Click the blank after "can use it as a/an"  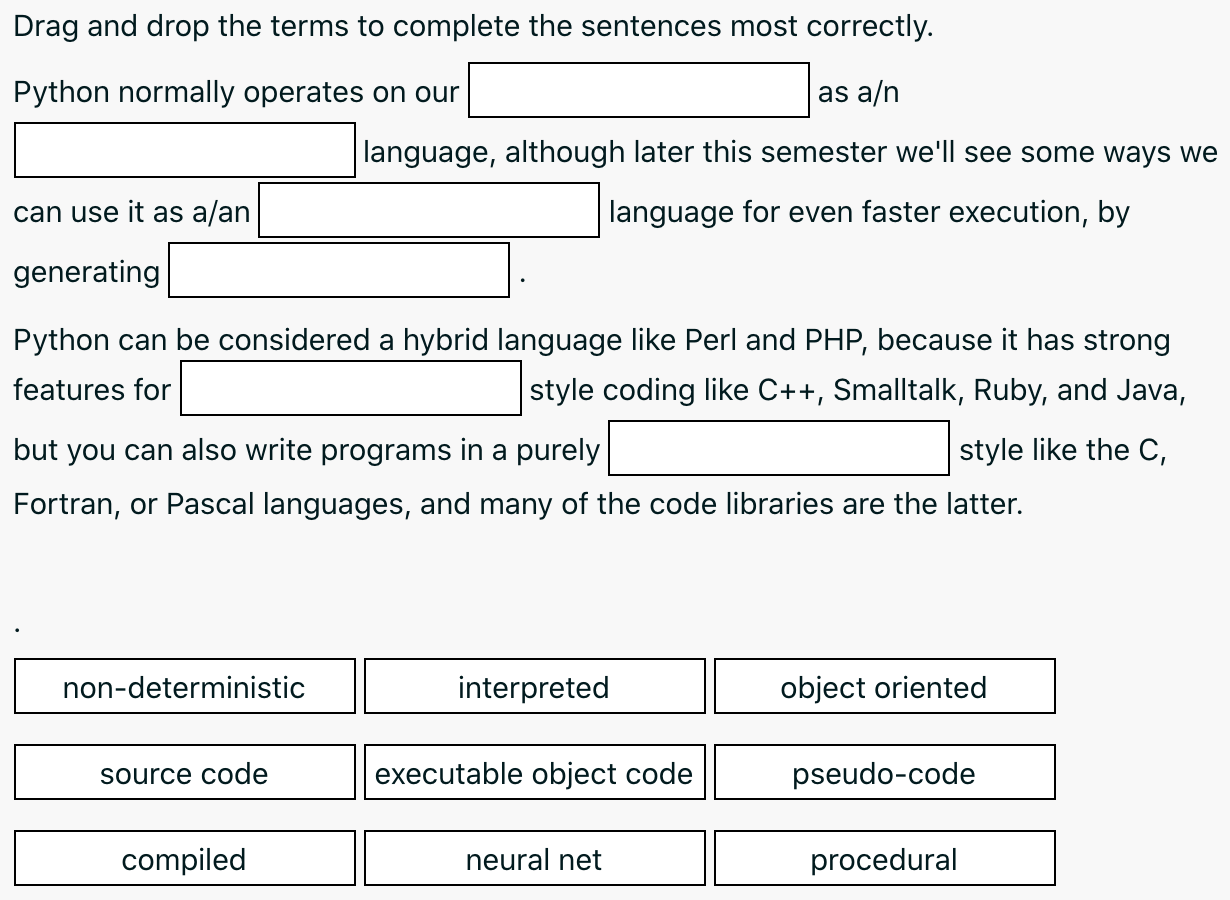click(427, 210)
